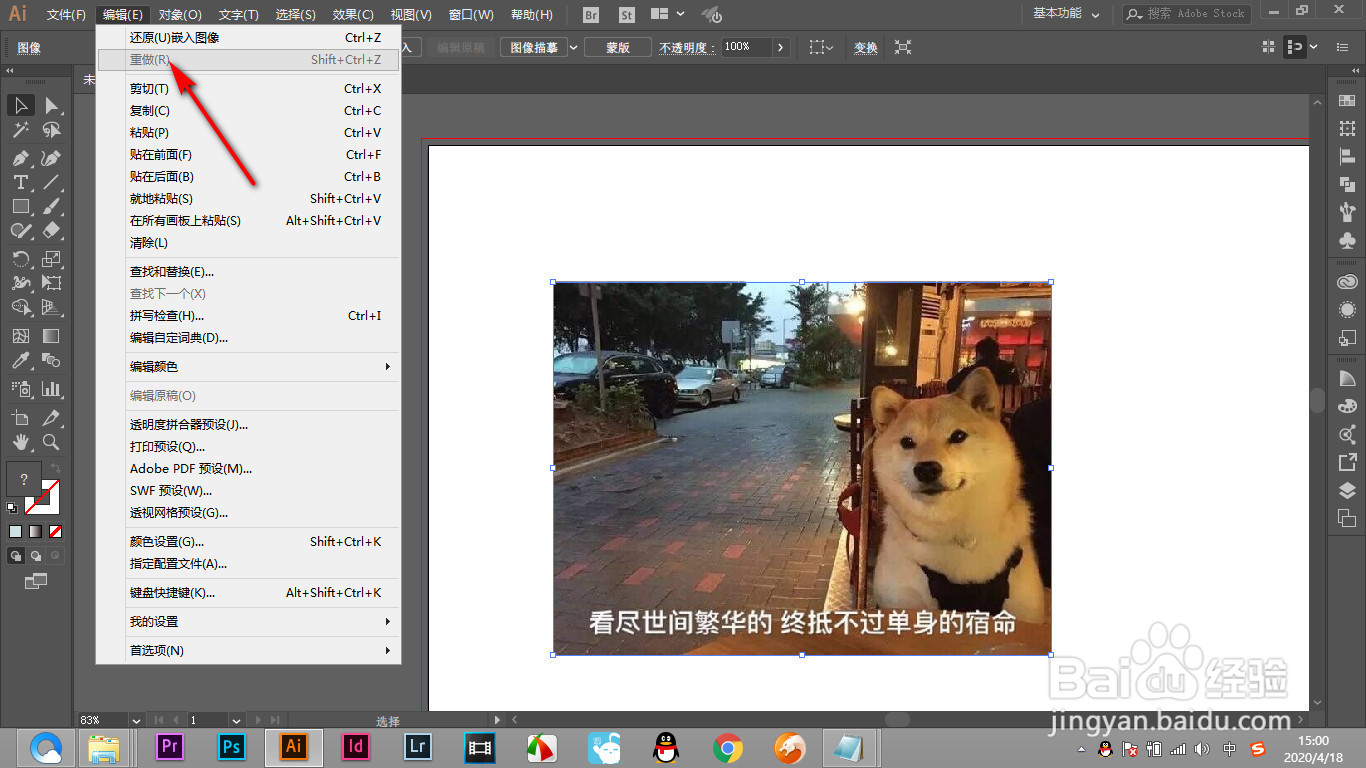Select the Rectangle tool
The image size is (1366, 768).
pos(21,206)
